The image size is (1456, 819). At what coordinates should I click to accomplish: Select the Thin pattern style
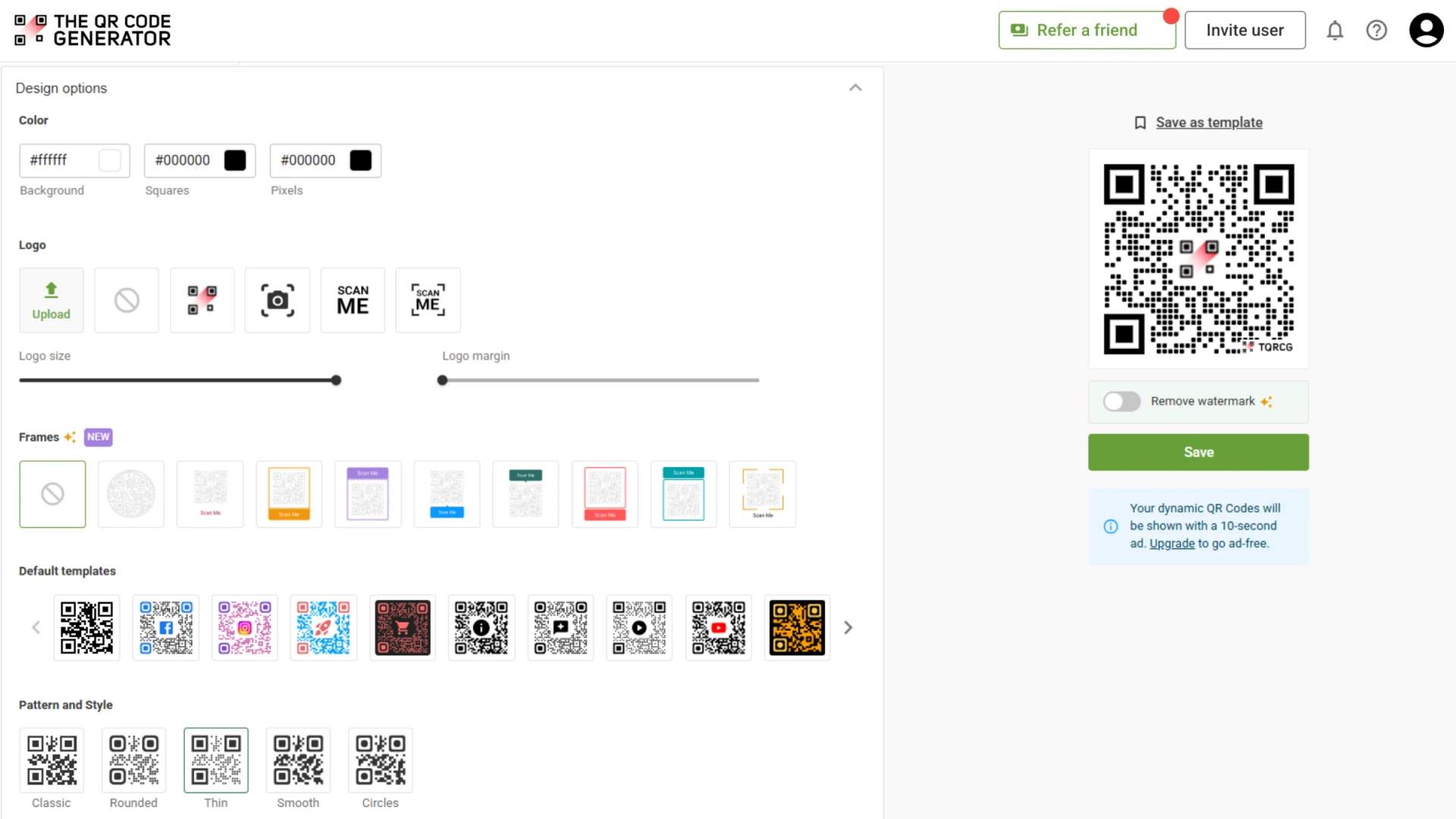point(216,761)
